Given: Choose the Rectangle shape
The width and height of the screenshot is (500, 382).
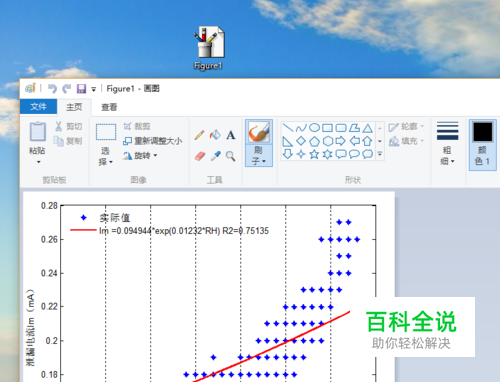Looking at the screenshot, I should click(328, 128).
